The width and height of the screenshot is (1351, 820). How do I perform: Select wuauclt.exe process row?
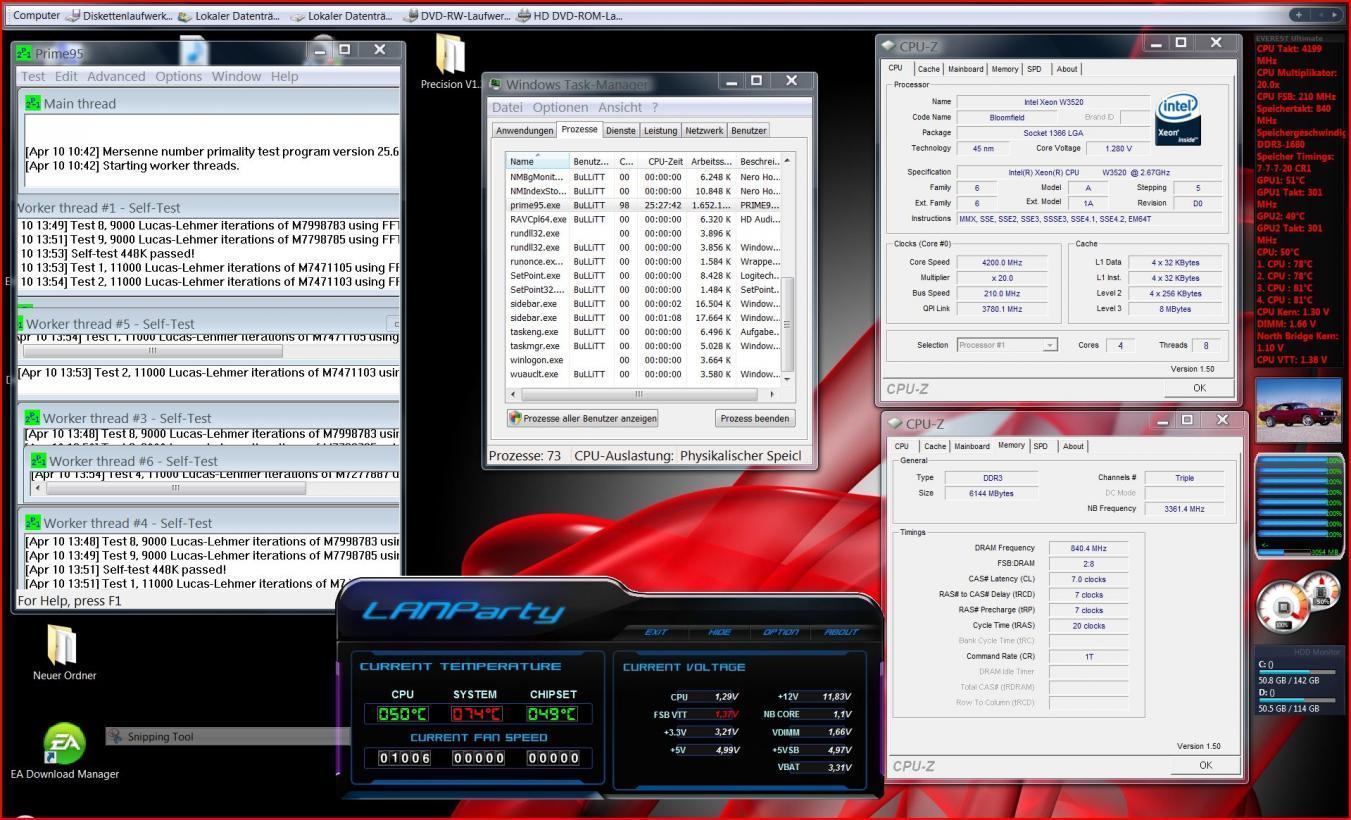[643, 374]
